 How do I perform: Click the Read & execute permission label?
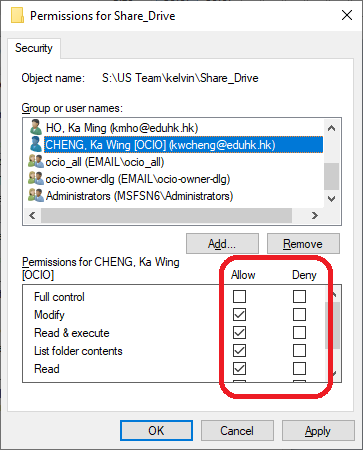click(x=72, y=333)
